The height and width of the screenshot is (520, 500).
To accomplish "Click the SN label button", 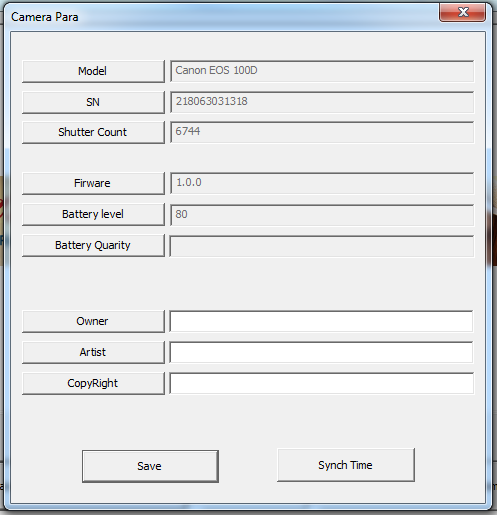I will tap(94, 103).
